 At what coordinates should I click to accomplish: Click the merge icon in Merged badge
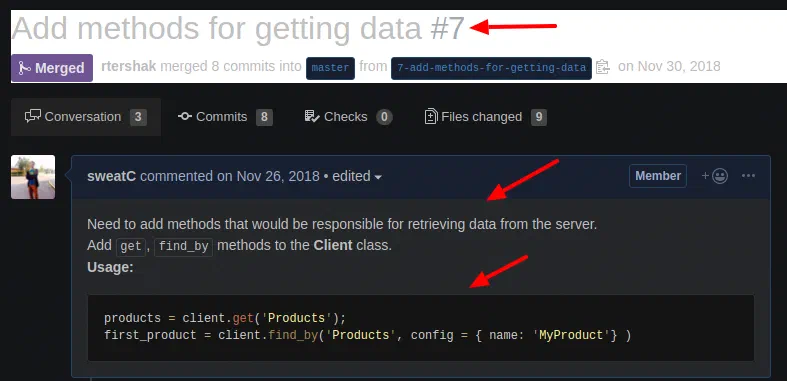pyautogui.click(x=24, y=68)
